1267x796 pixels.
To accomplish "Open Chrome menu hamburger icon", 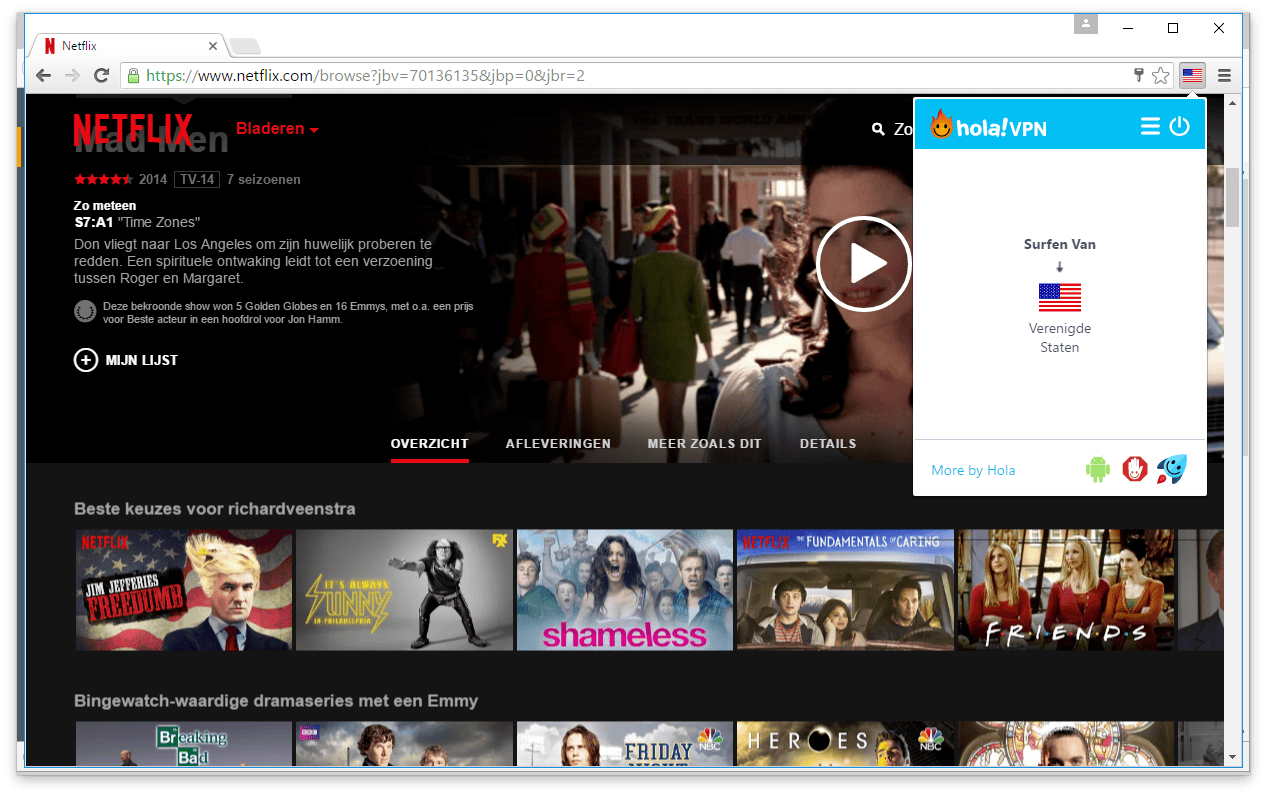I will pos(1224,75).
